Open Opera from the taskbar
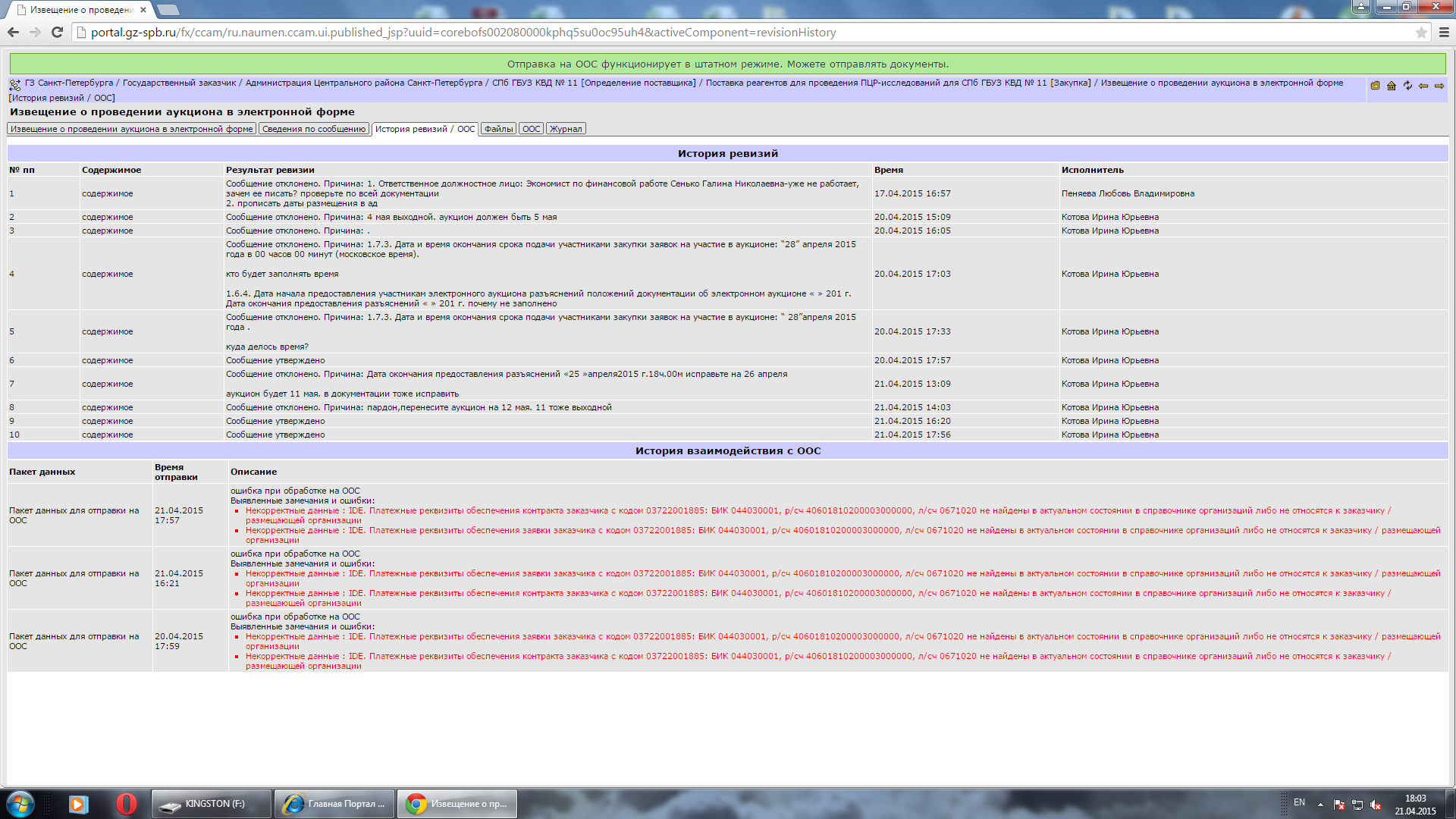The image size is (1456, 819). coord(127,803)
